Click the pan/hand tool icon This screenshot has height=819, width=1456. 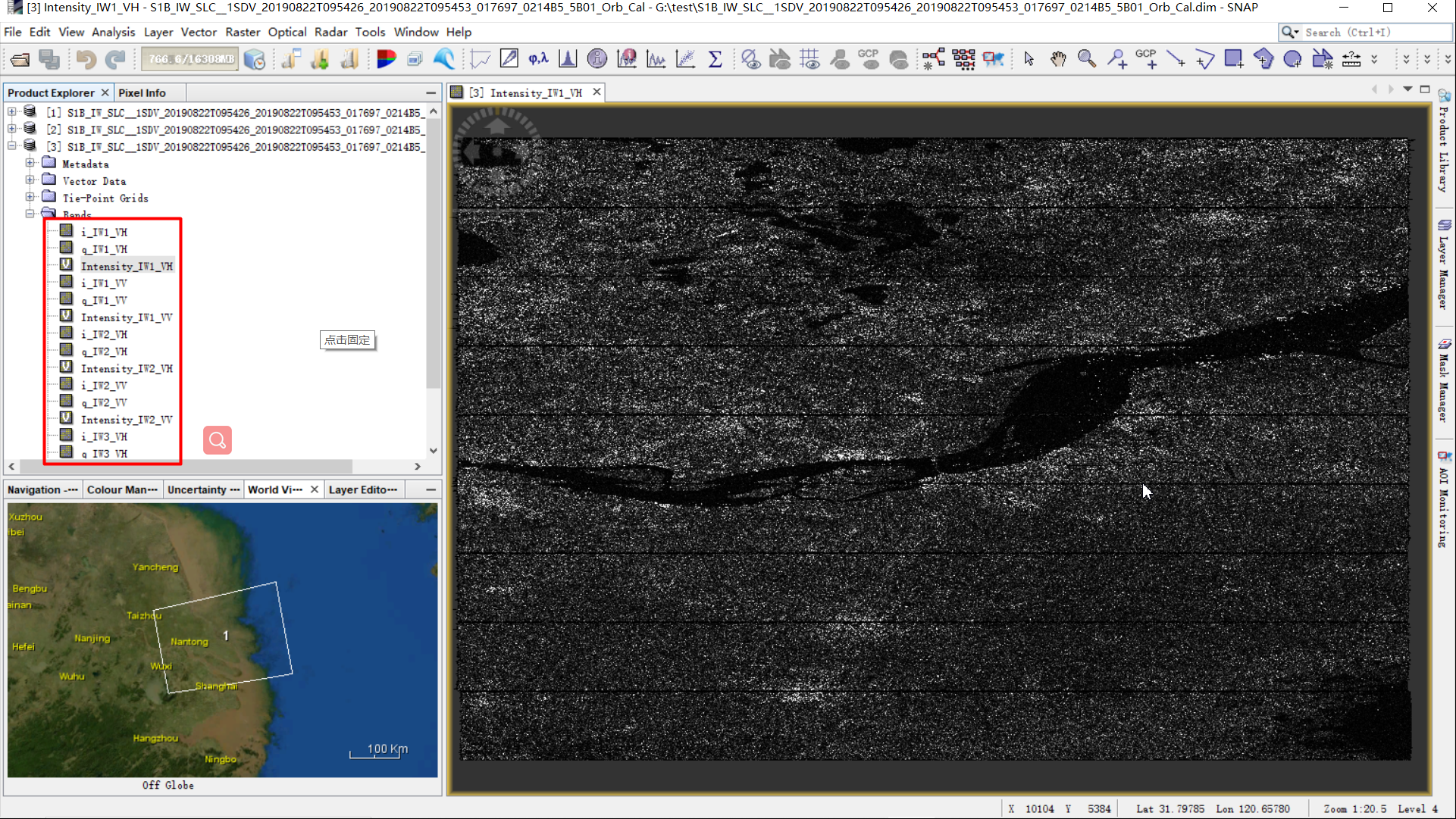point(1058,59)
